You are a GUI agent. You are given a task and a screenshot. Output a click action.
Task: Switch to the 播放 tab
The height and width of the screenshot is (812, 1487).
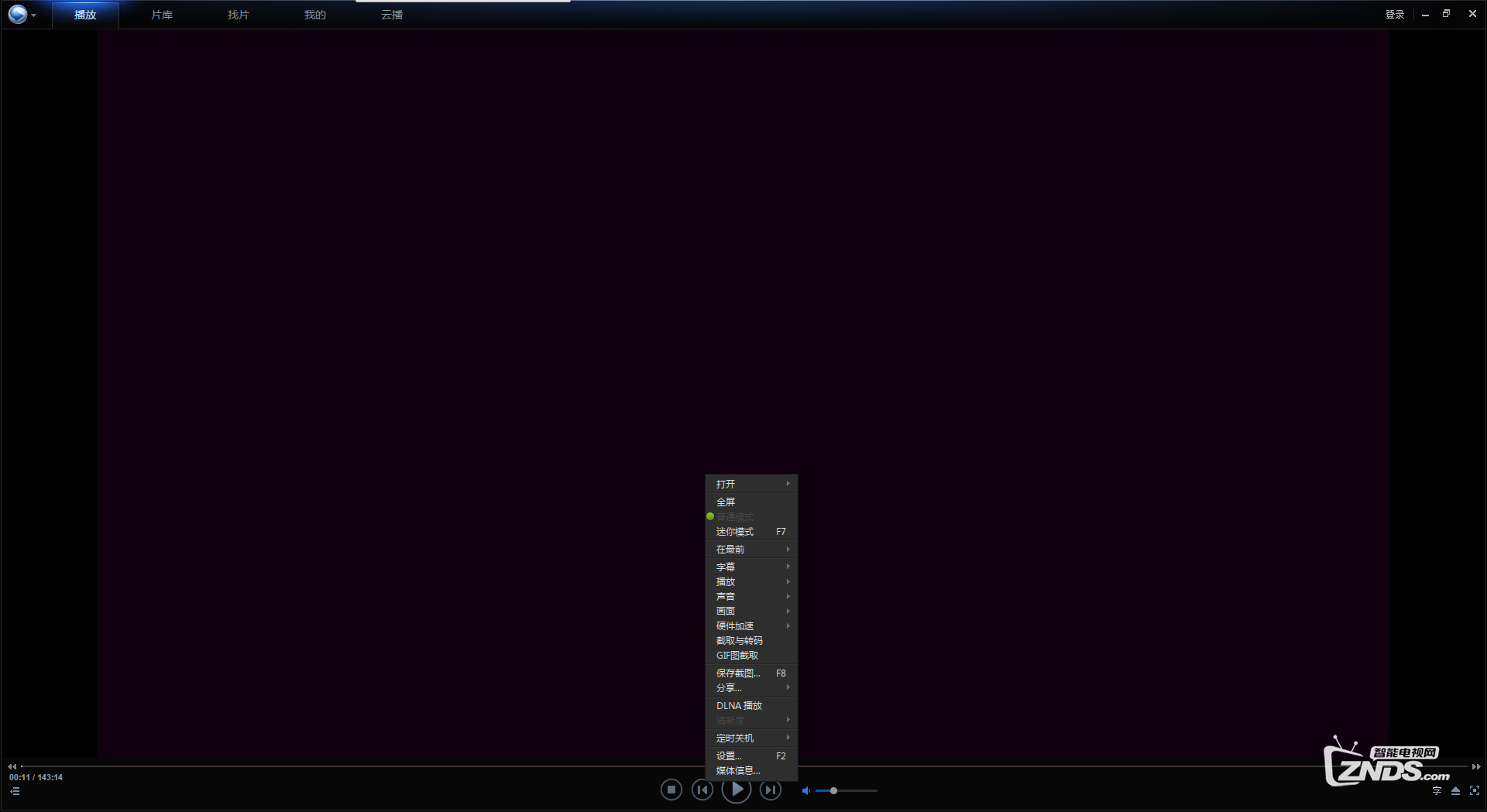[x=85, y=15]
